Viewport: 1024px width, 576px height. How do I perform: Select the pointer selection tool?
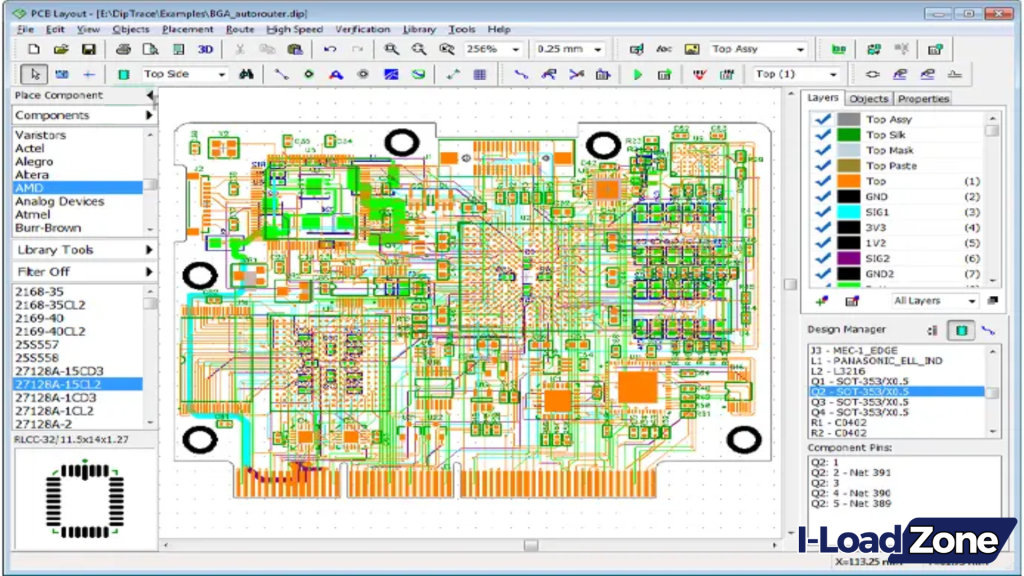33,73
